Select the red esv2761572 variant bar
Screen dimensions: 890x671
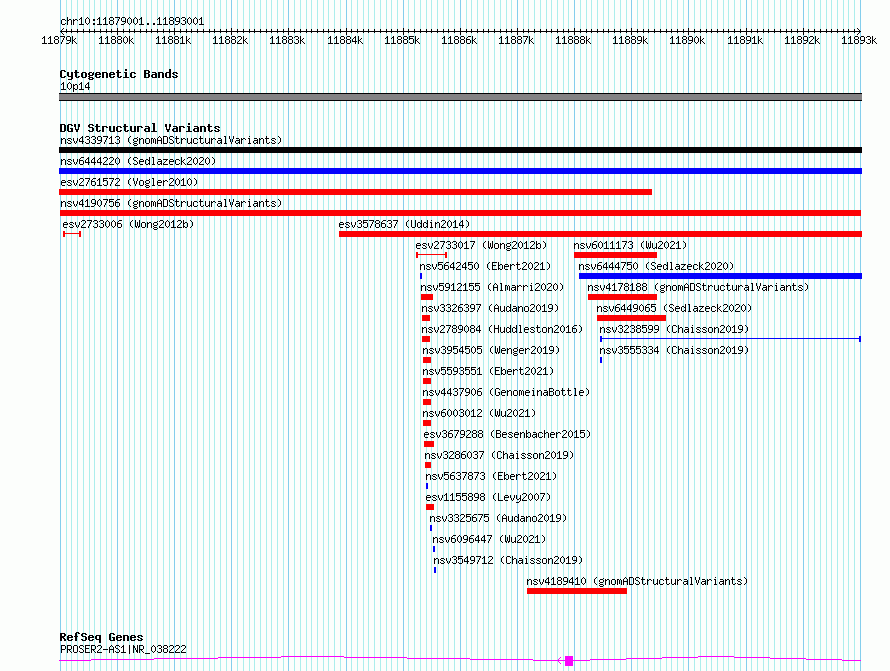(355, 192)
